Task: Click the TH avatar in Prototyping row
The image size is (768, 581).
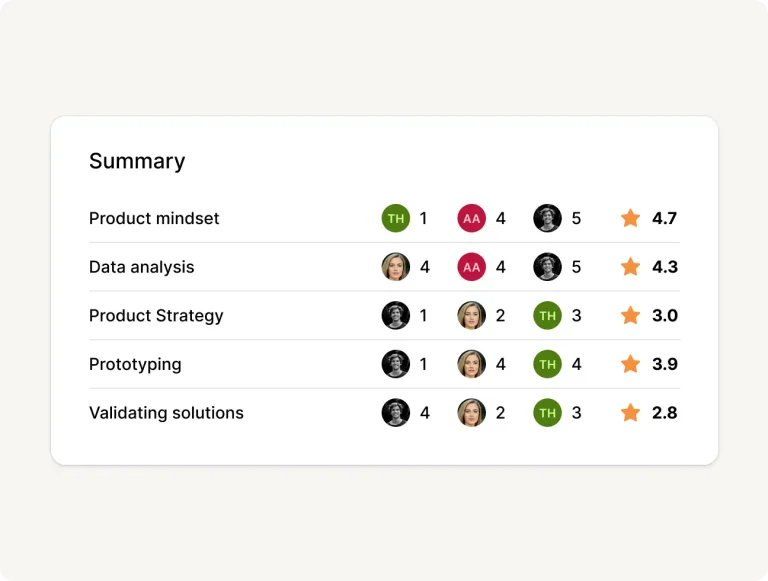Action: click(x=547, y=364)
